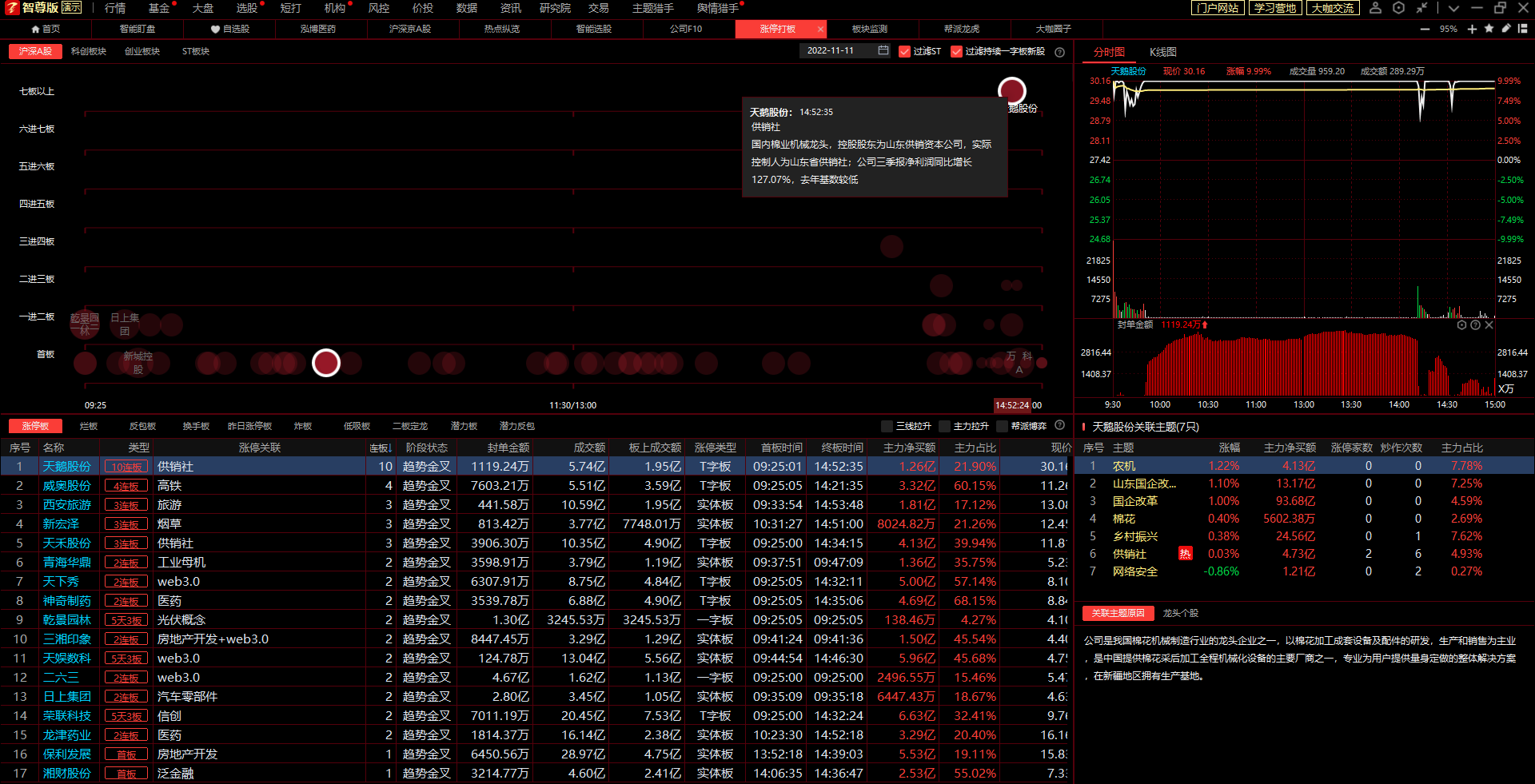
Task: Click the 关联主题原因 button
Action: (x=1118, y=613)
